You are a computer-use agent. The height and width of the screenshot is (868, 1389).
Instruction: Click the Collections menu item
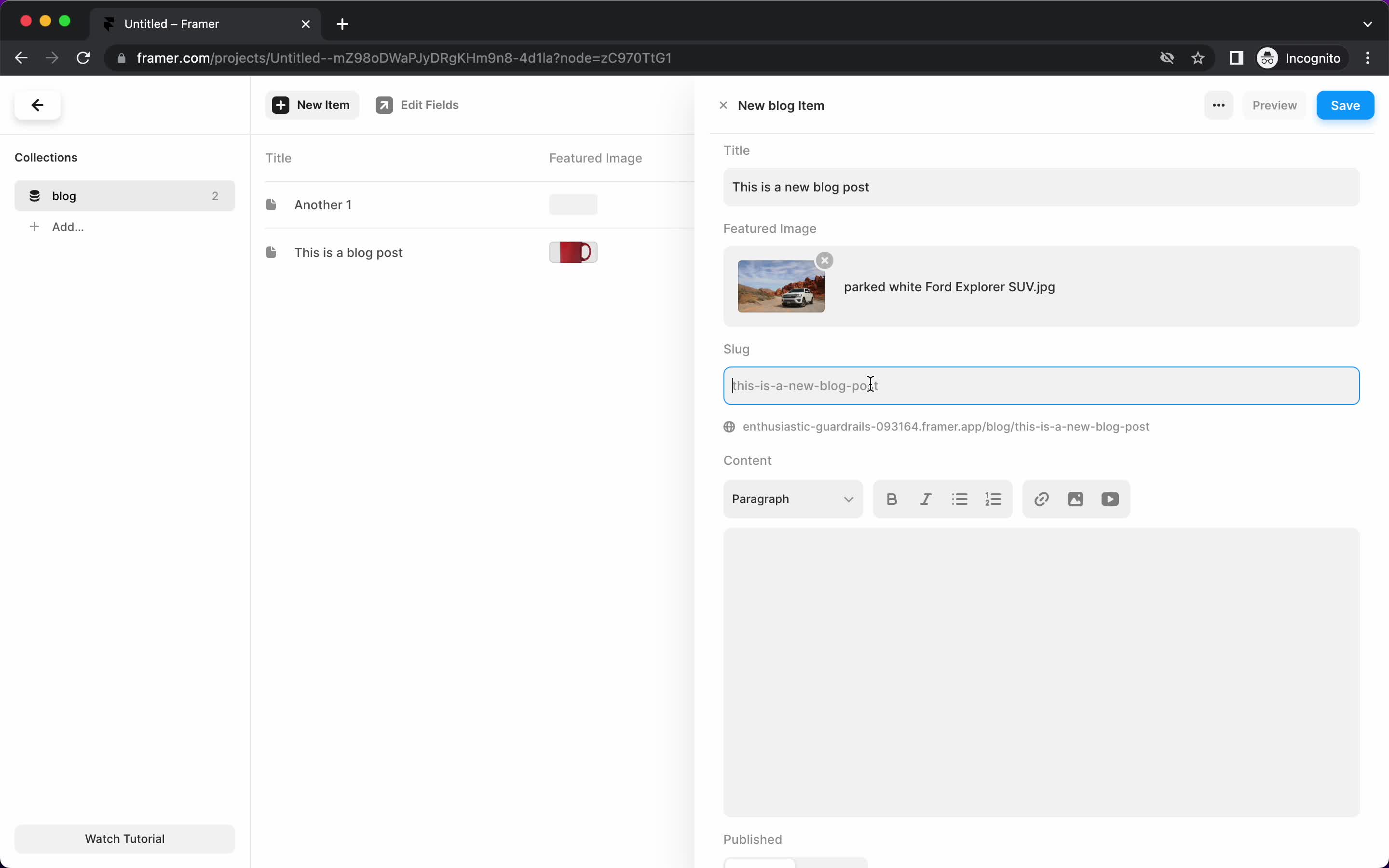pyautogui.click(x=45, y=157)
